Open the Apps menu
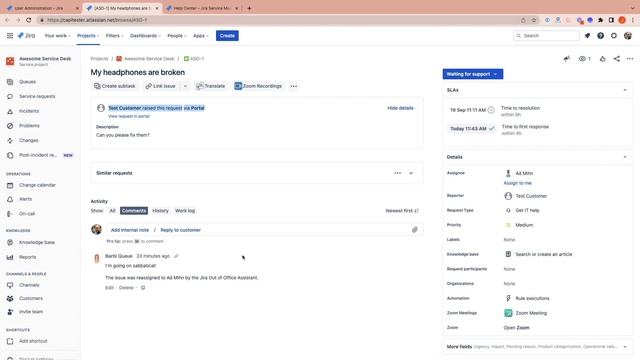Image resolution: width=640 pixels, height=360 pixels. coord(200,36)
